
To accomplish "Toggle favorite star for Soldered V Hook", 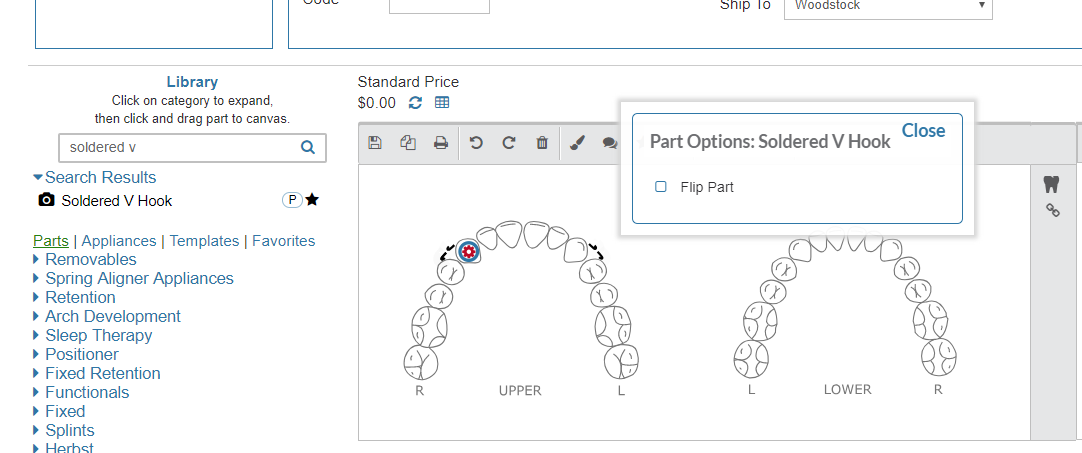I will 312,200.
